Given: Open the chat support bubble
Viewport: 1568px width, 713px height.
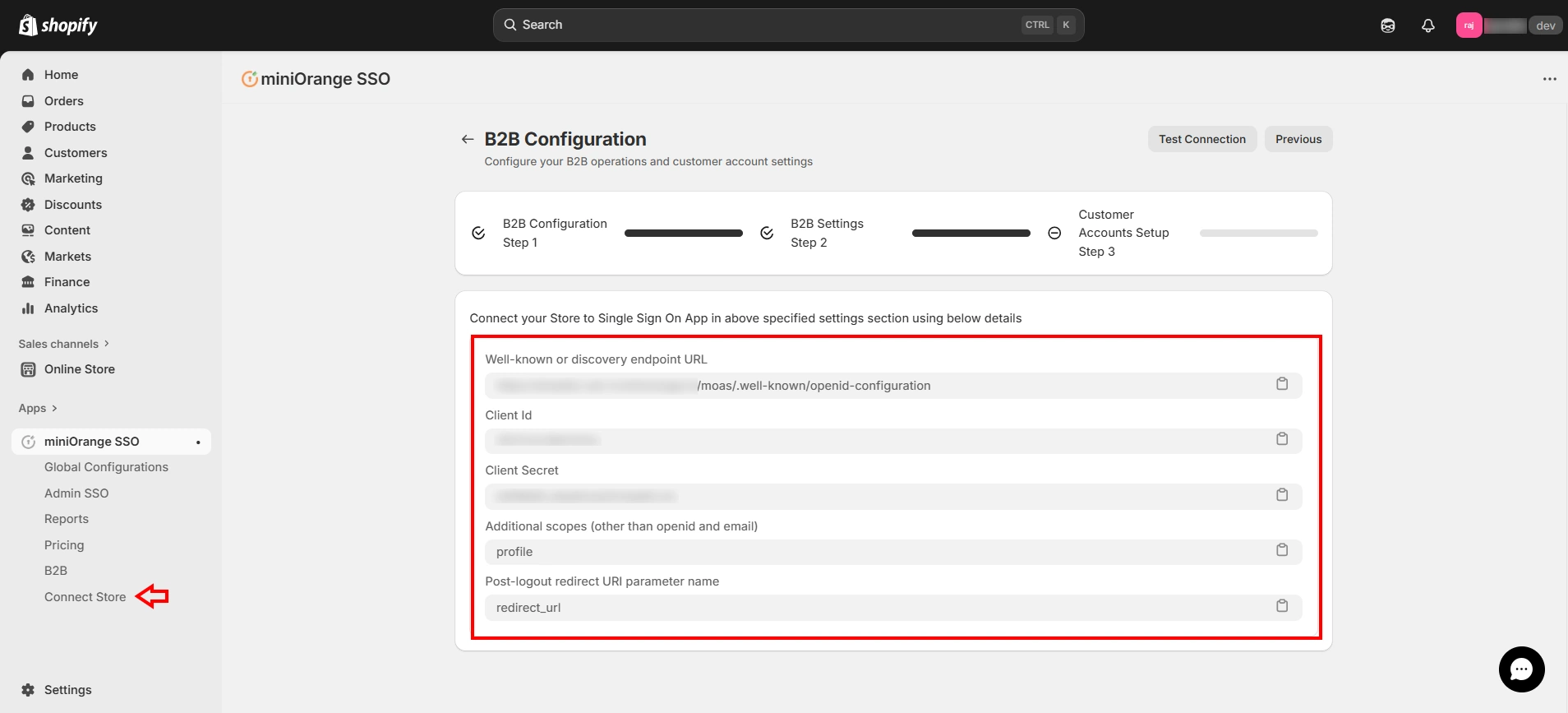Looking at the screenshot, I should tap(1521, 669).
